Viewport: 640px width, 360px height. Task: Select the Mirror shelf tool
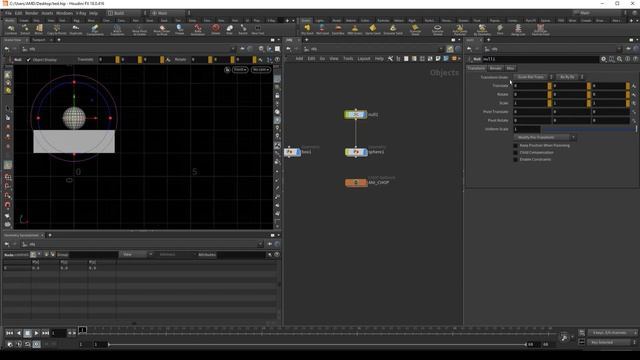click(x=39, y=29)
